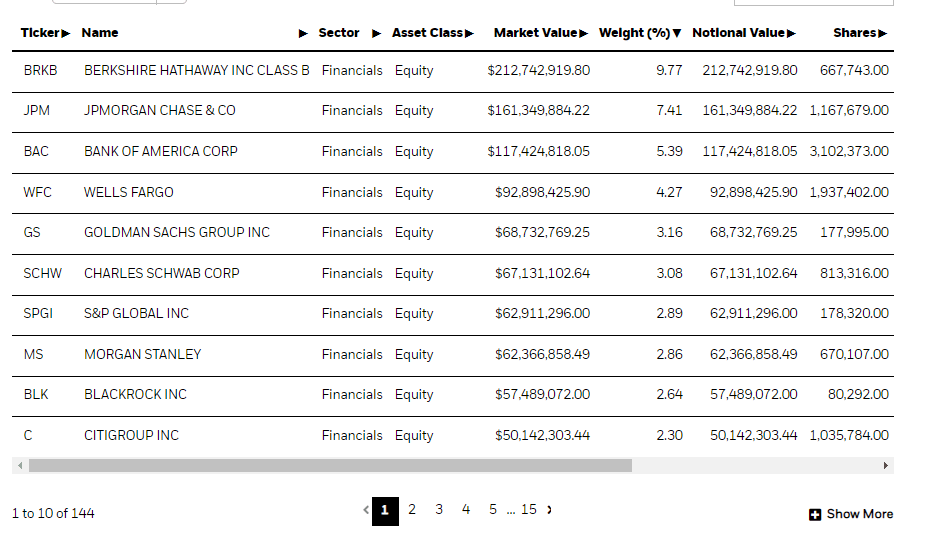Open page 3 of holdings

click(439, 510)
